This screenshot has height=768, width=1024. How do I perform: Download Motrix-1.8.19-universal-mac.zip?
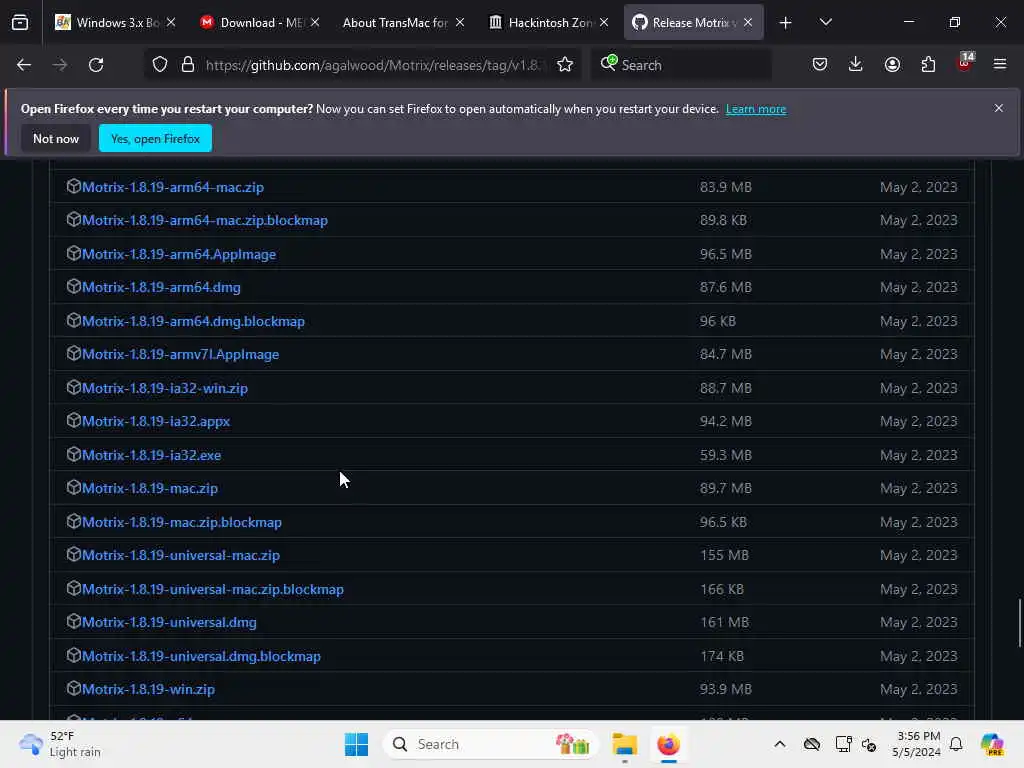(x=181, y=555)
